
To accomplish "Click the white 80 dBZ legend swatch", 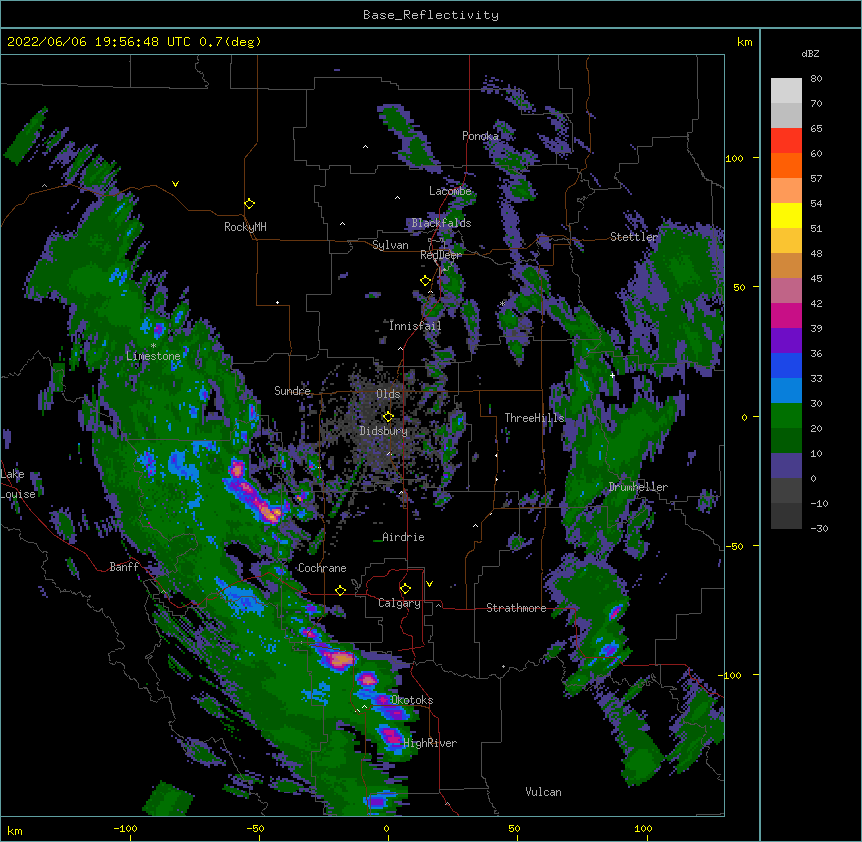I will coord(786,91).
